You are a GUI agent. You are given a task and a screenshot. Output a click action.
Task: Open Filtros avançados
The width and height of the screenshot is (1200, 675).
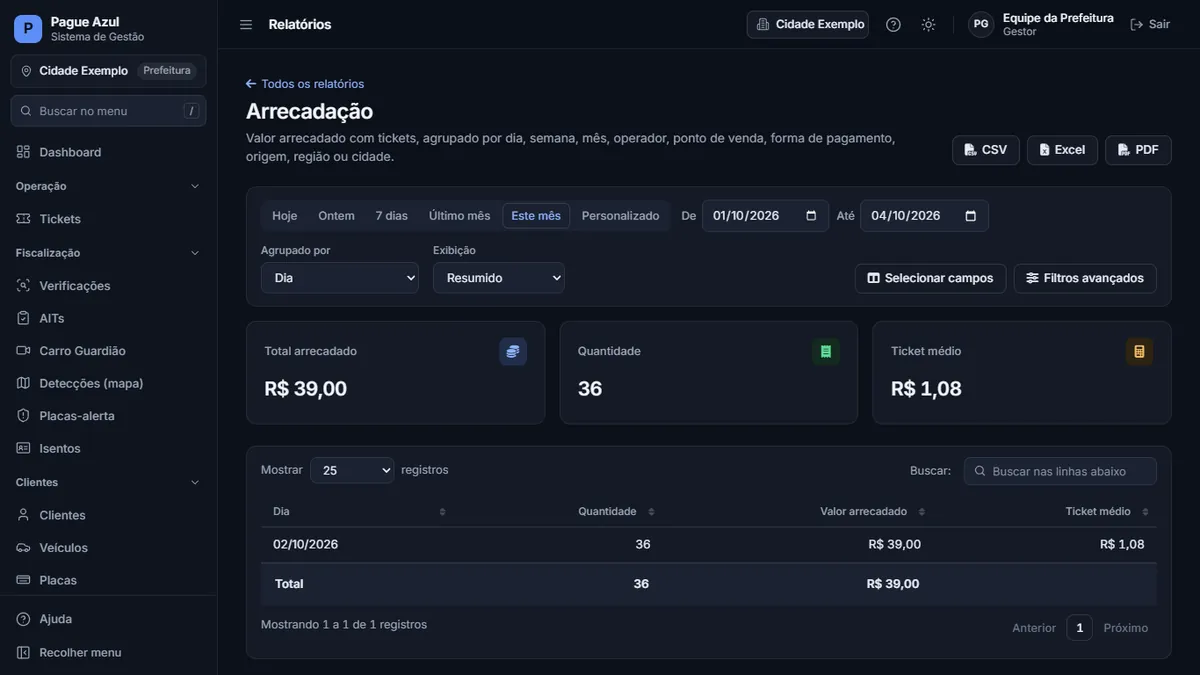tap(1085, 278)
